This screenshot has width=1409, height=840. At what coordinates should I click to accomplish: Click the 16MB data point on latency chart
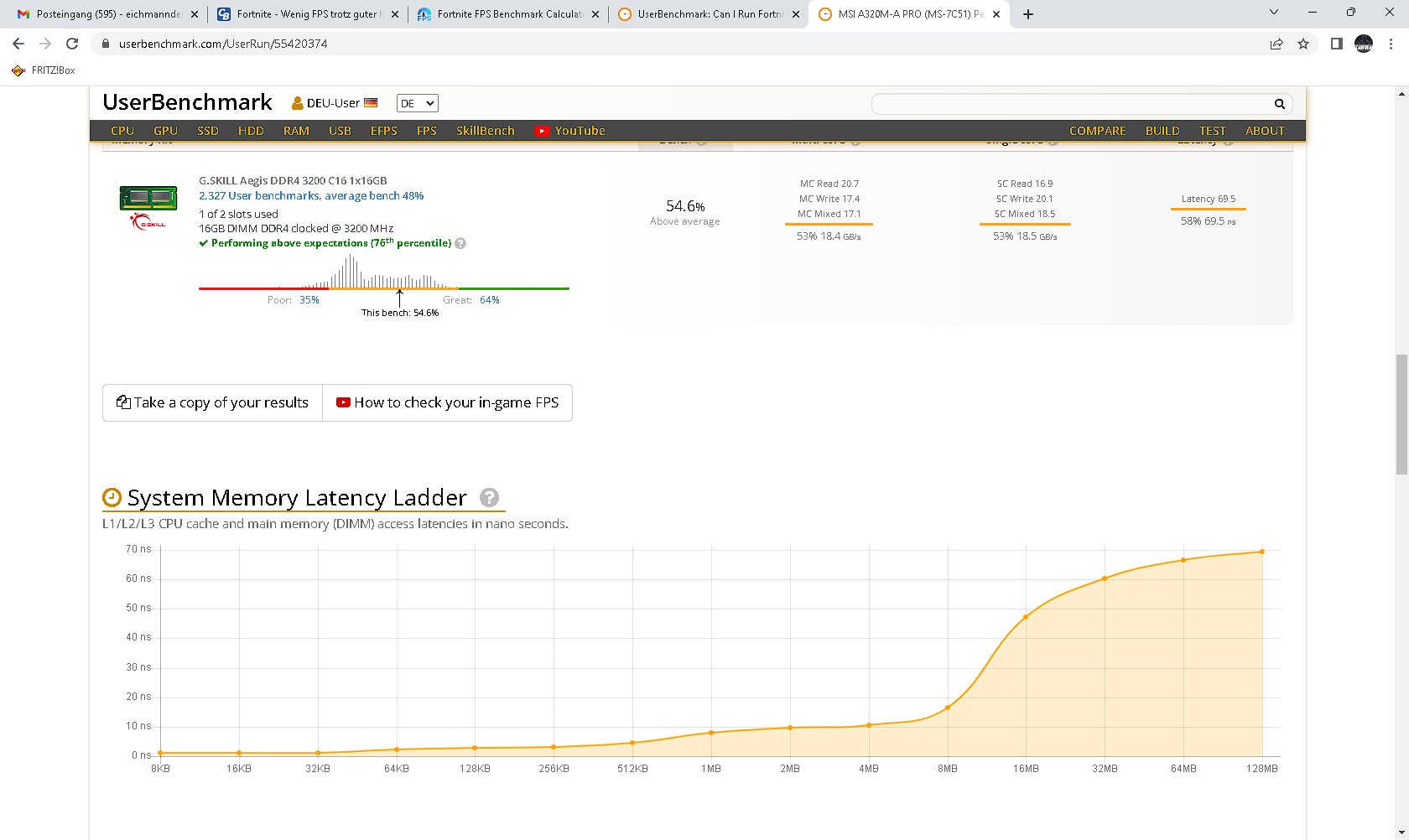point(1026,617)
